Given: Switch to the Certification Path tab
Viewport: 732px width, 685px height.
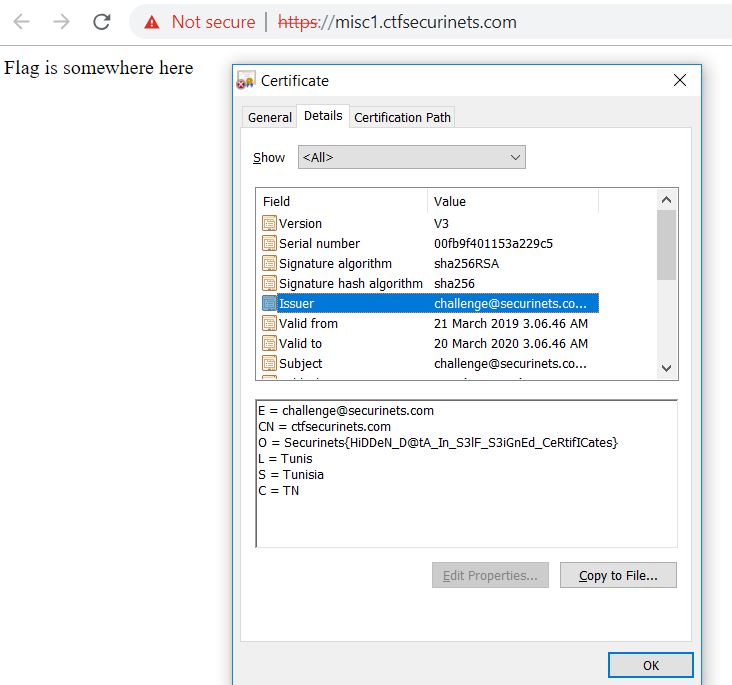Looking at the screenshot, I should tap(402, 117).
